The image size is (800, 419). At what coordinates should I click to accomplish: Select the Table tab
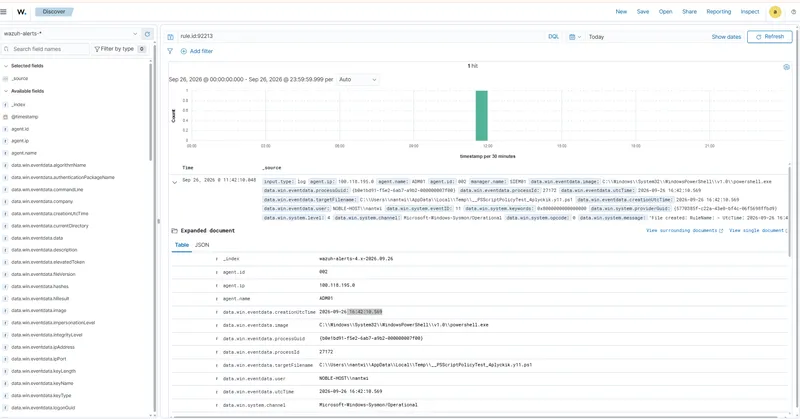point(182,245)
